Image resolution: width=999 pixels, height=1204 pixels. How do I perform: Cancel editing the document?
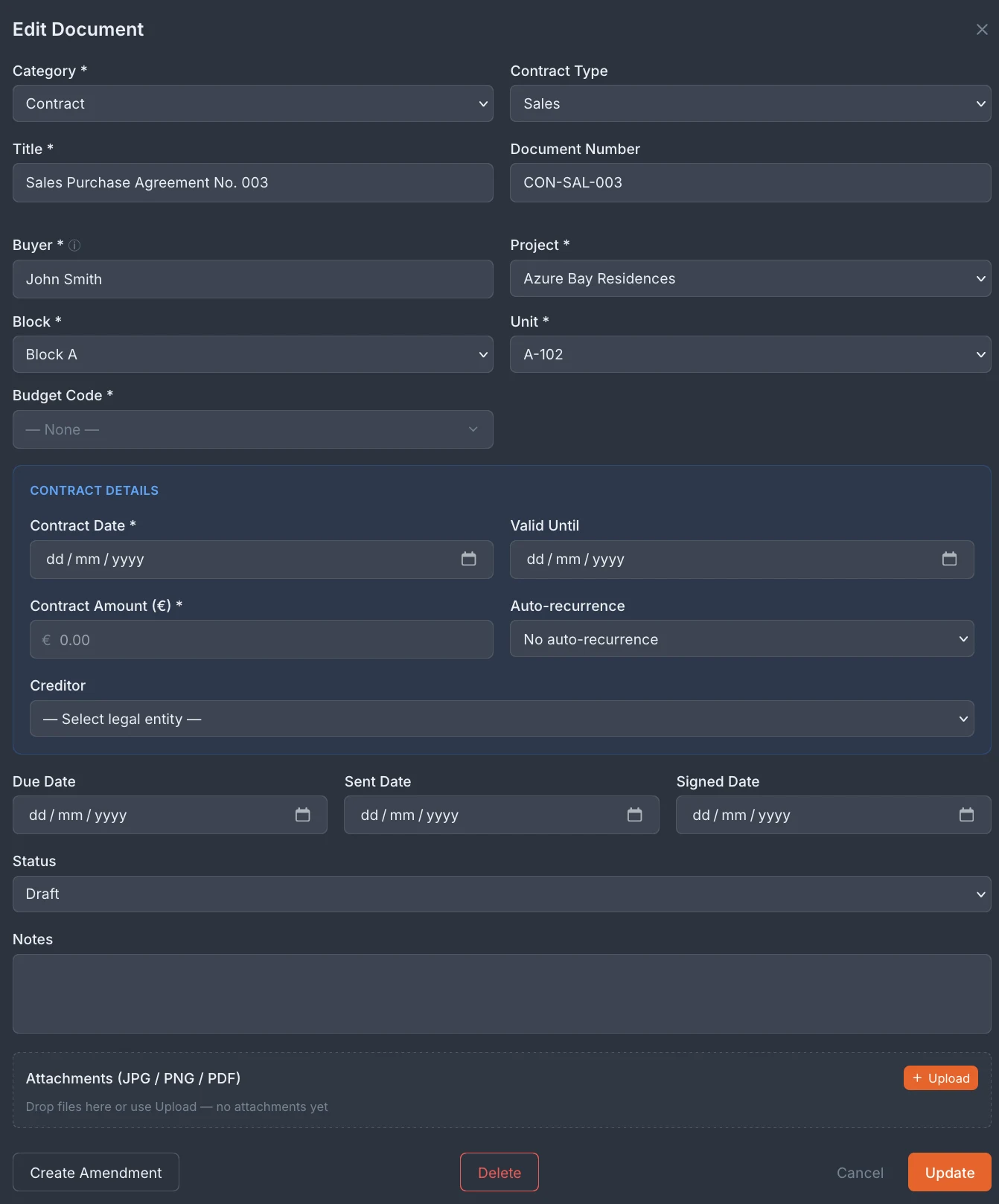tap(860, 1173)
